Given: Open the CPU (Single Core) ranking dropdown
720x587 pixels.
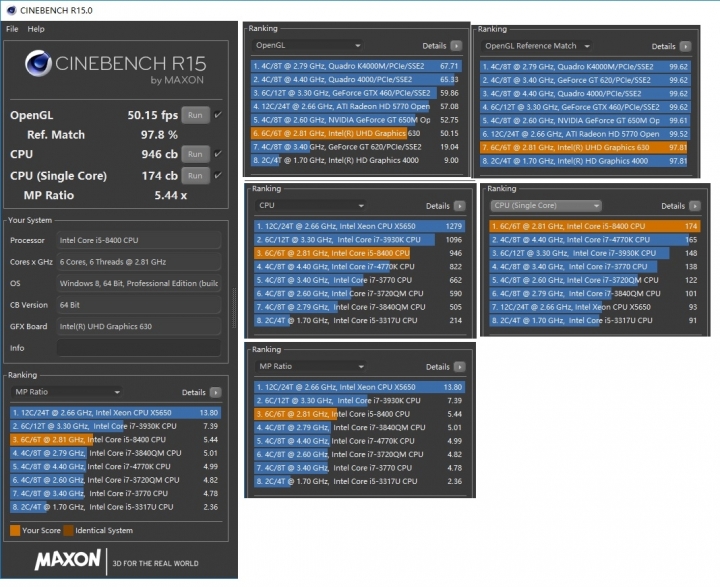Looking at the screenshot, I should pyautogui.click(x=546, y=206).
